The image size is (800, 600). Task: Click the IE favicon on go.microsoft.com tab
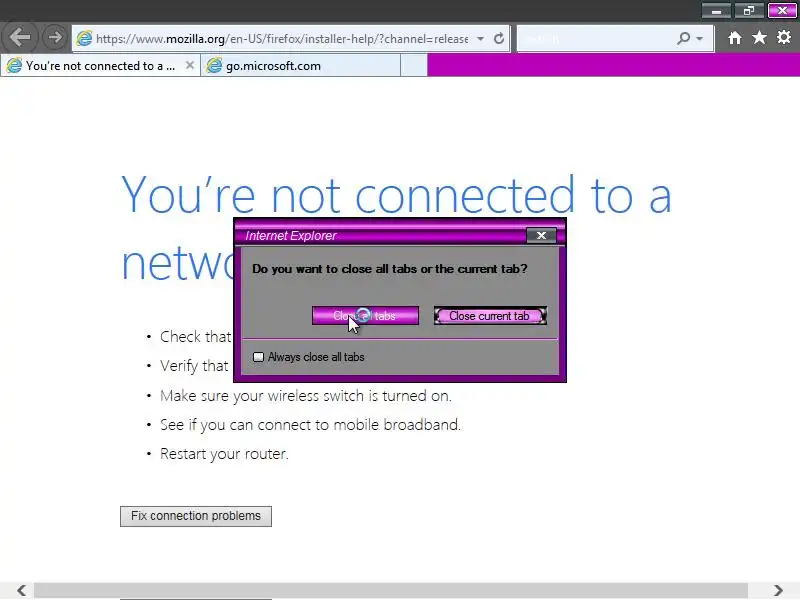[215, 65]
